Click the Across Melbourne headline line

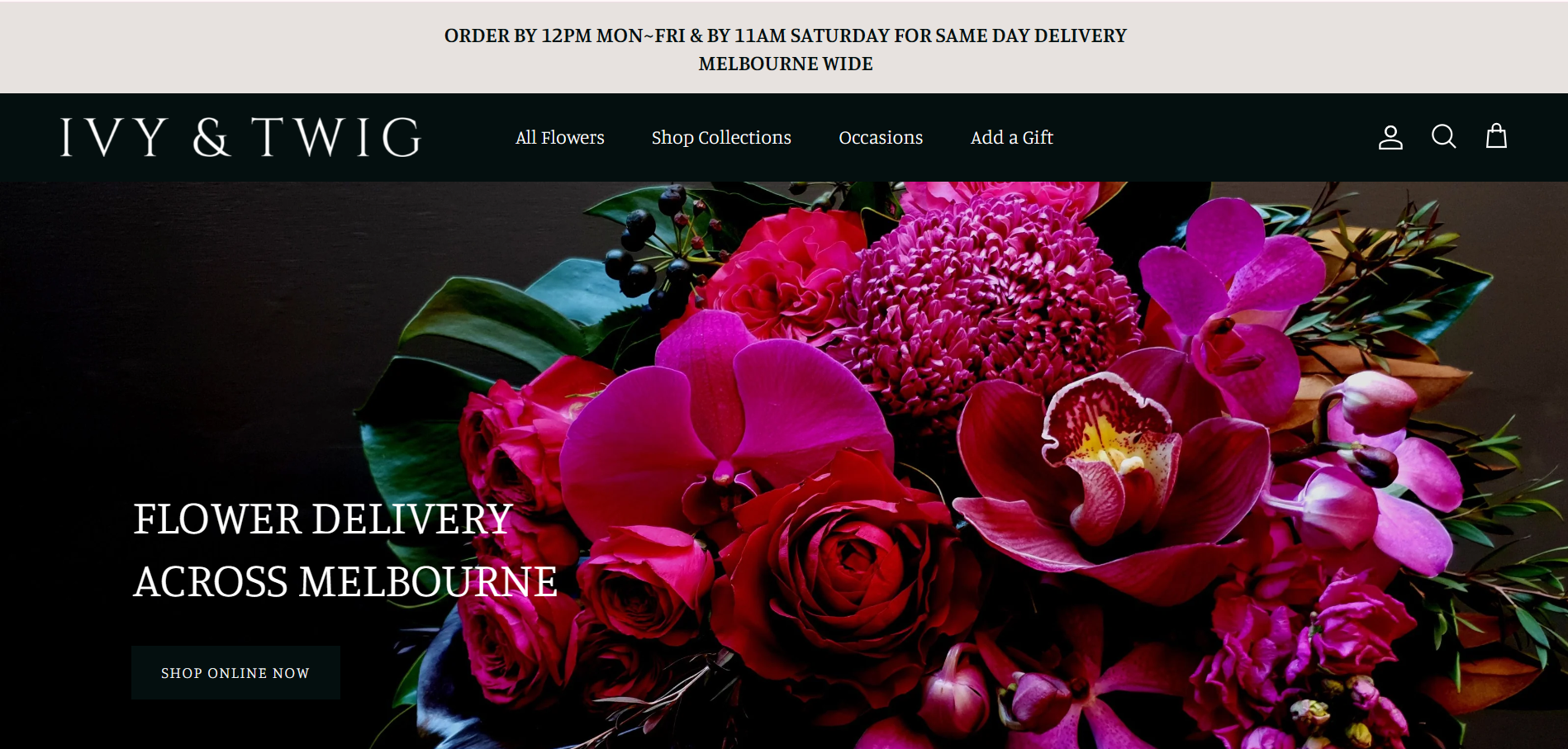click(x=344, y=582)
